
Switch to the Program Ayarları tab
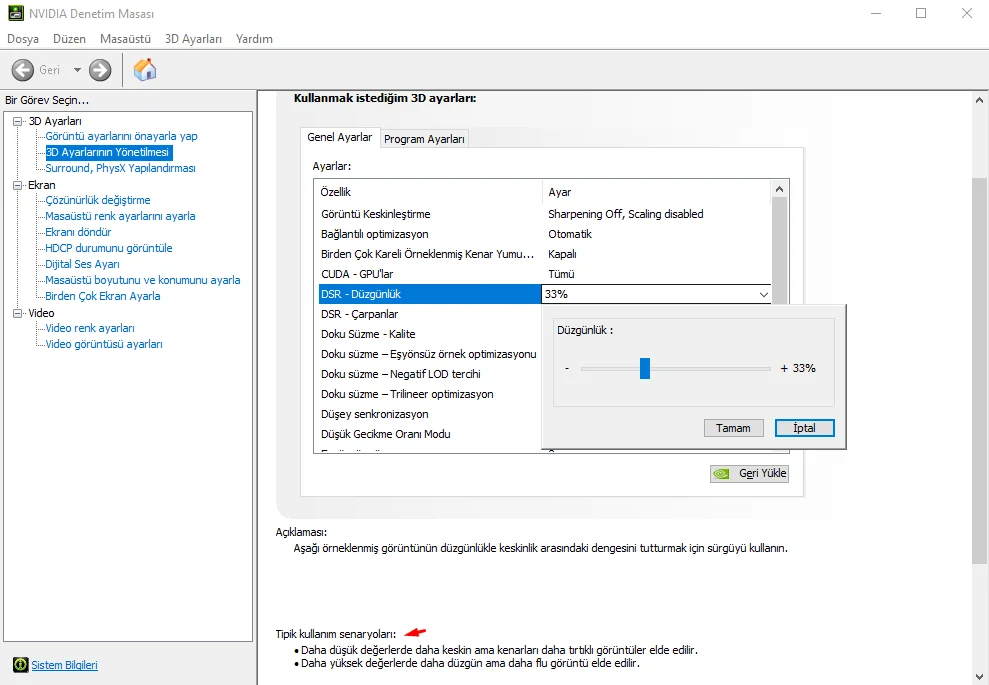(423, 138)
